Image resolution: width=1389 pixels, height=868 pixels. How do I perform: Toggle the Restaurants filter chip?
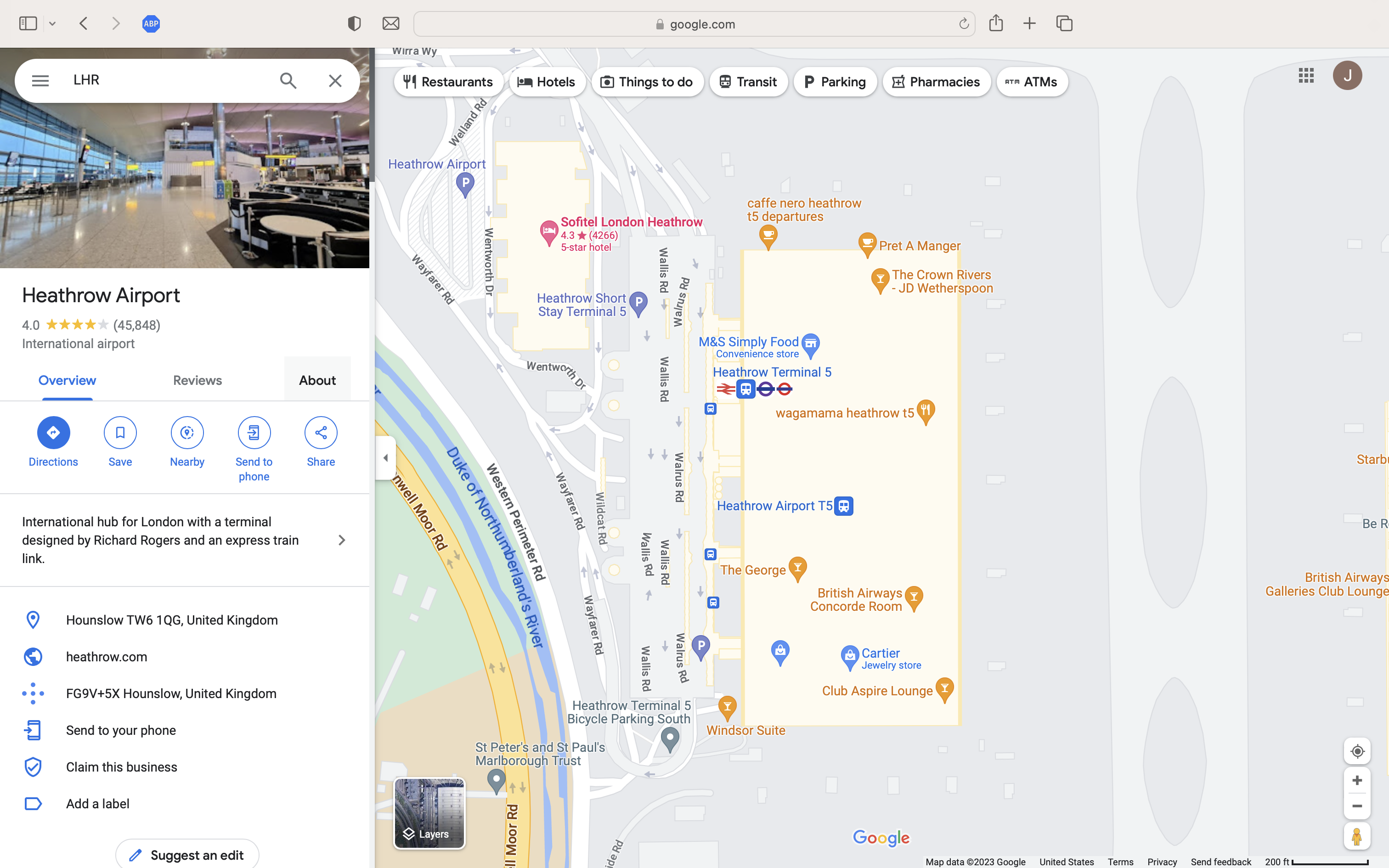pos(448,82)
